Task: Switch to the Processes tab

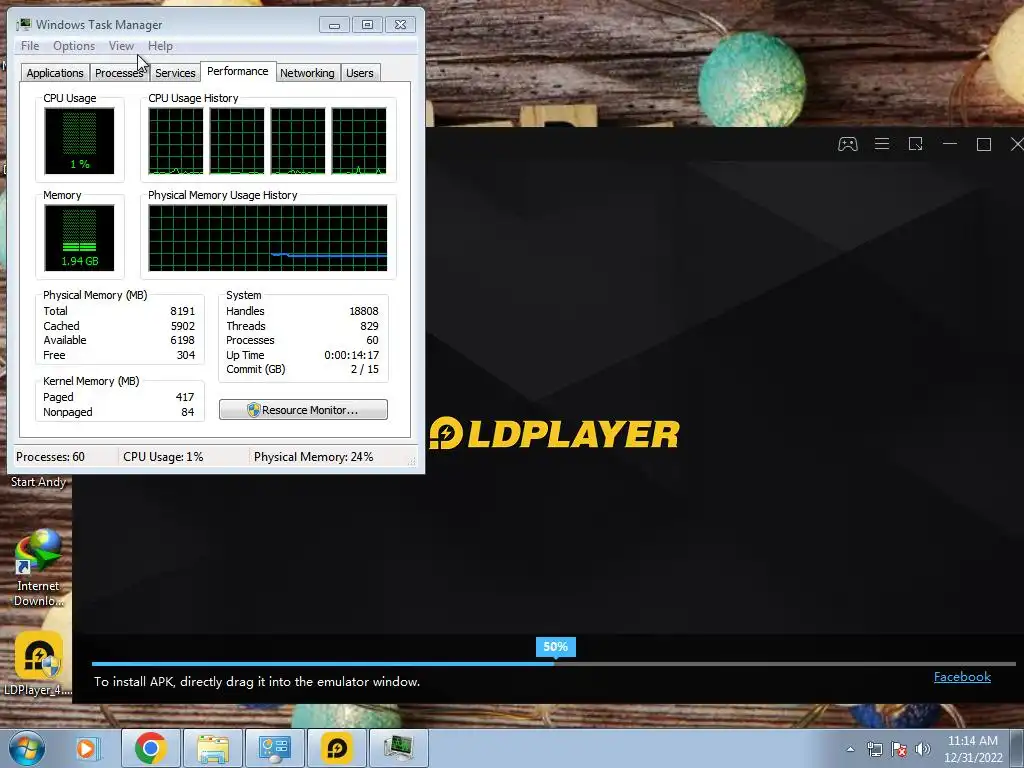Action: click(x=119, y=73)
